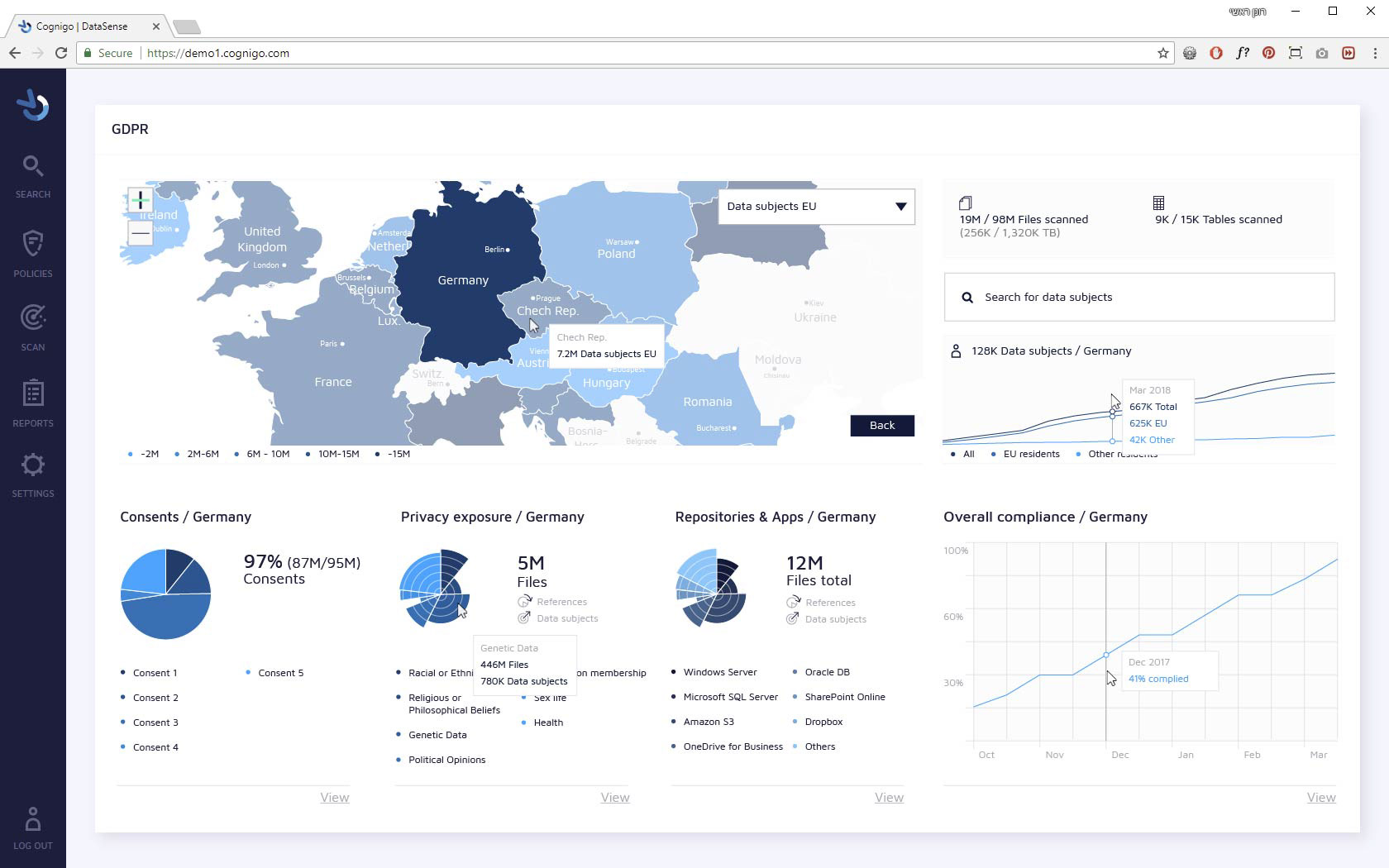Open the Chrome menu three dots
1389x868 pixels.
1375,53
